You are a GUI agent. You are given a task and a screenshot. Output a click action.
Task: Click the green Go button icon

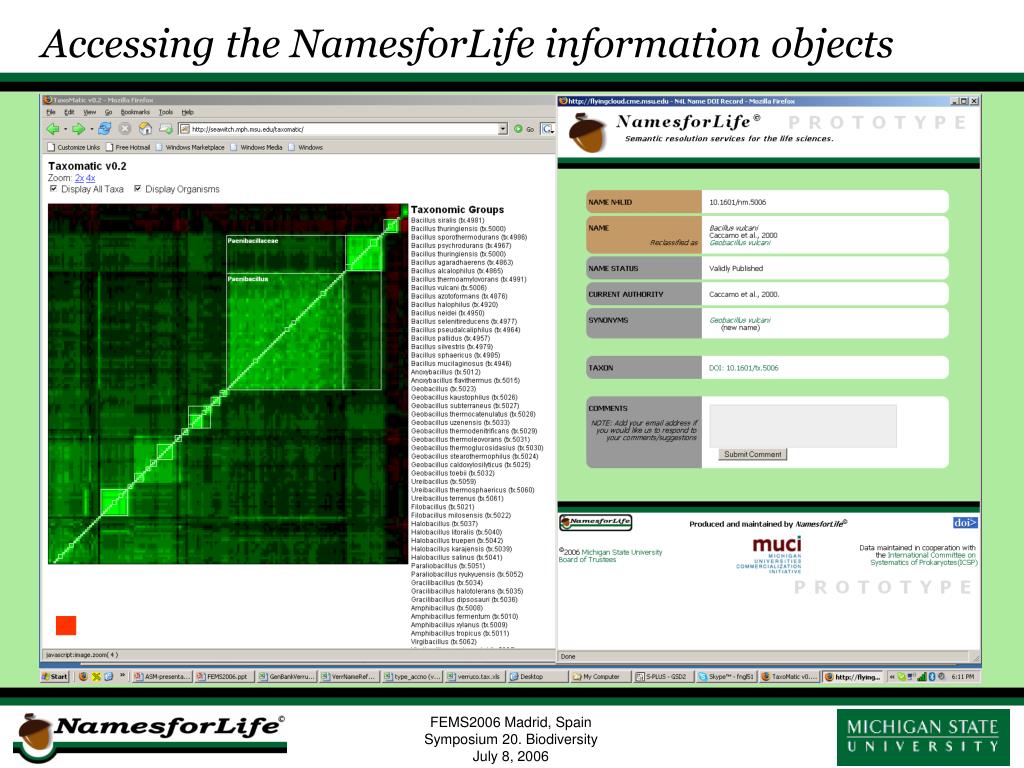[518, 129]
